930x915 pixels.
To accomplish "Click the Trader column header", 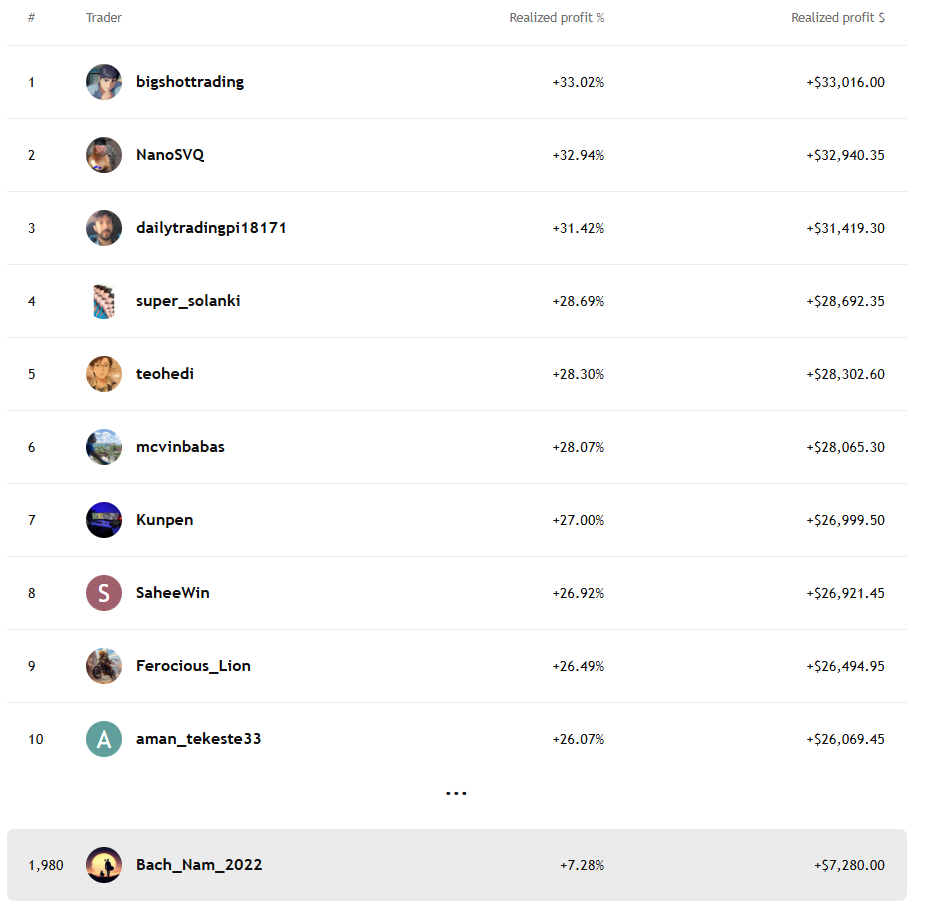I will tap(104, 18).
